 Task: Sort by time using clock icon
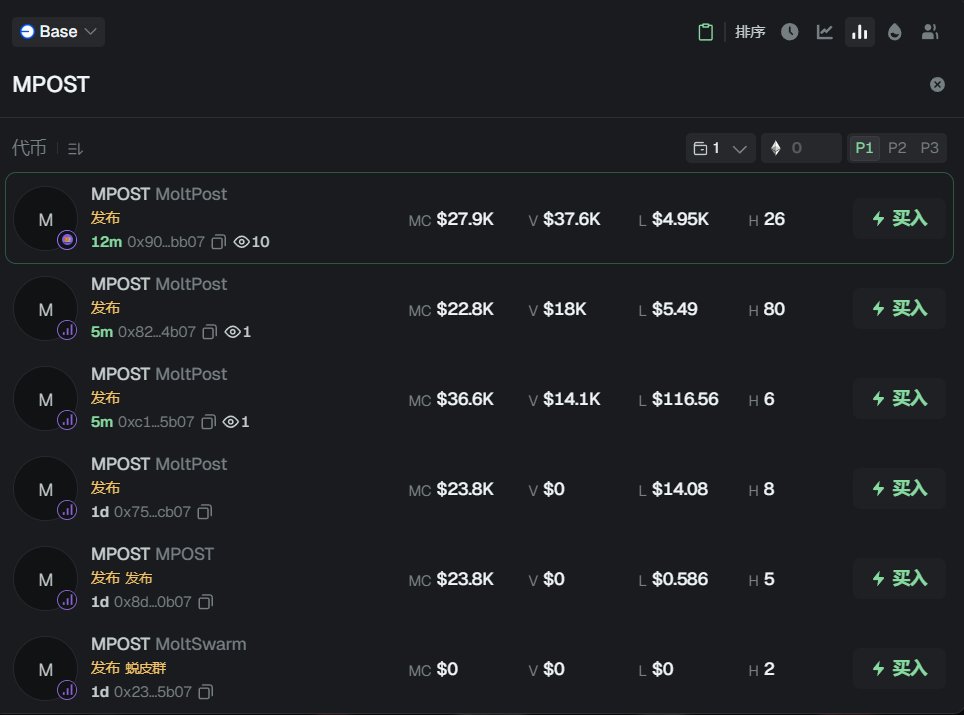(789, 32)
